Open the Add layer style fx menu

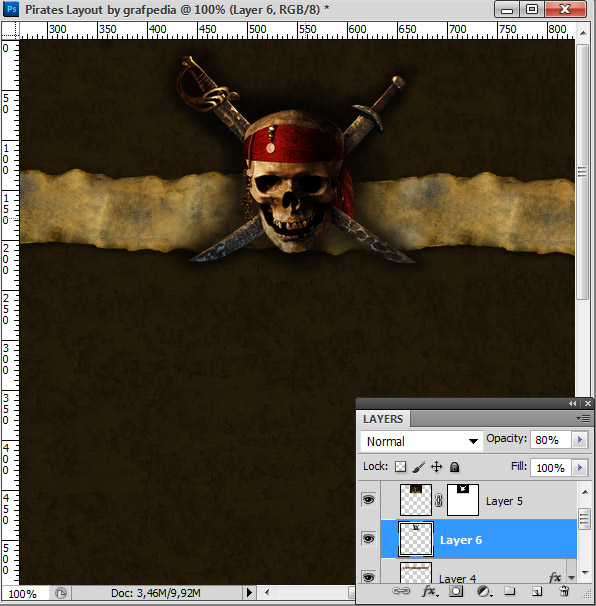[x=429, y=591]
